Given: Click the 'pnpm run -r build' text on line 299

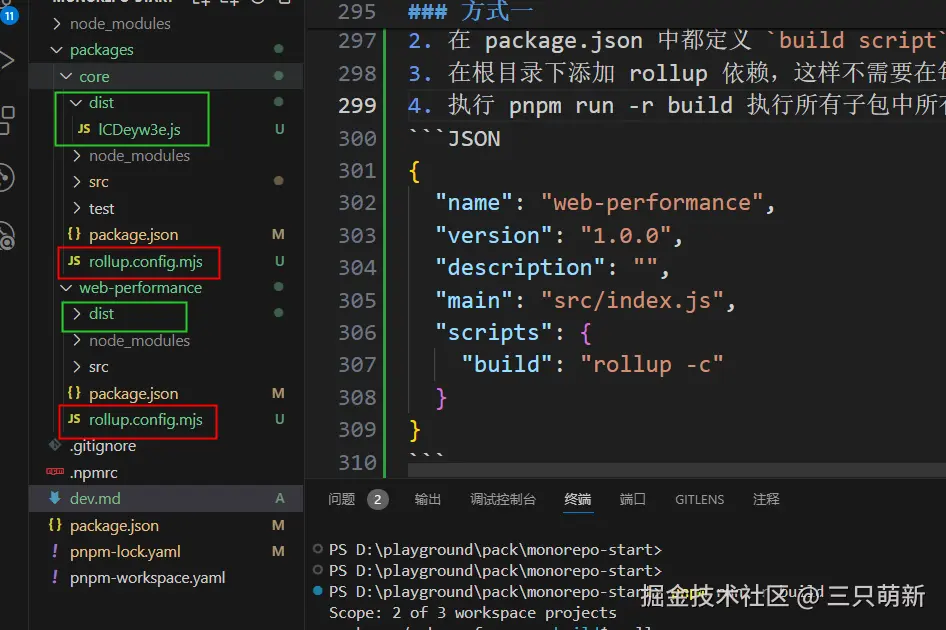Looking at the screenshot, I should [621, 106].
